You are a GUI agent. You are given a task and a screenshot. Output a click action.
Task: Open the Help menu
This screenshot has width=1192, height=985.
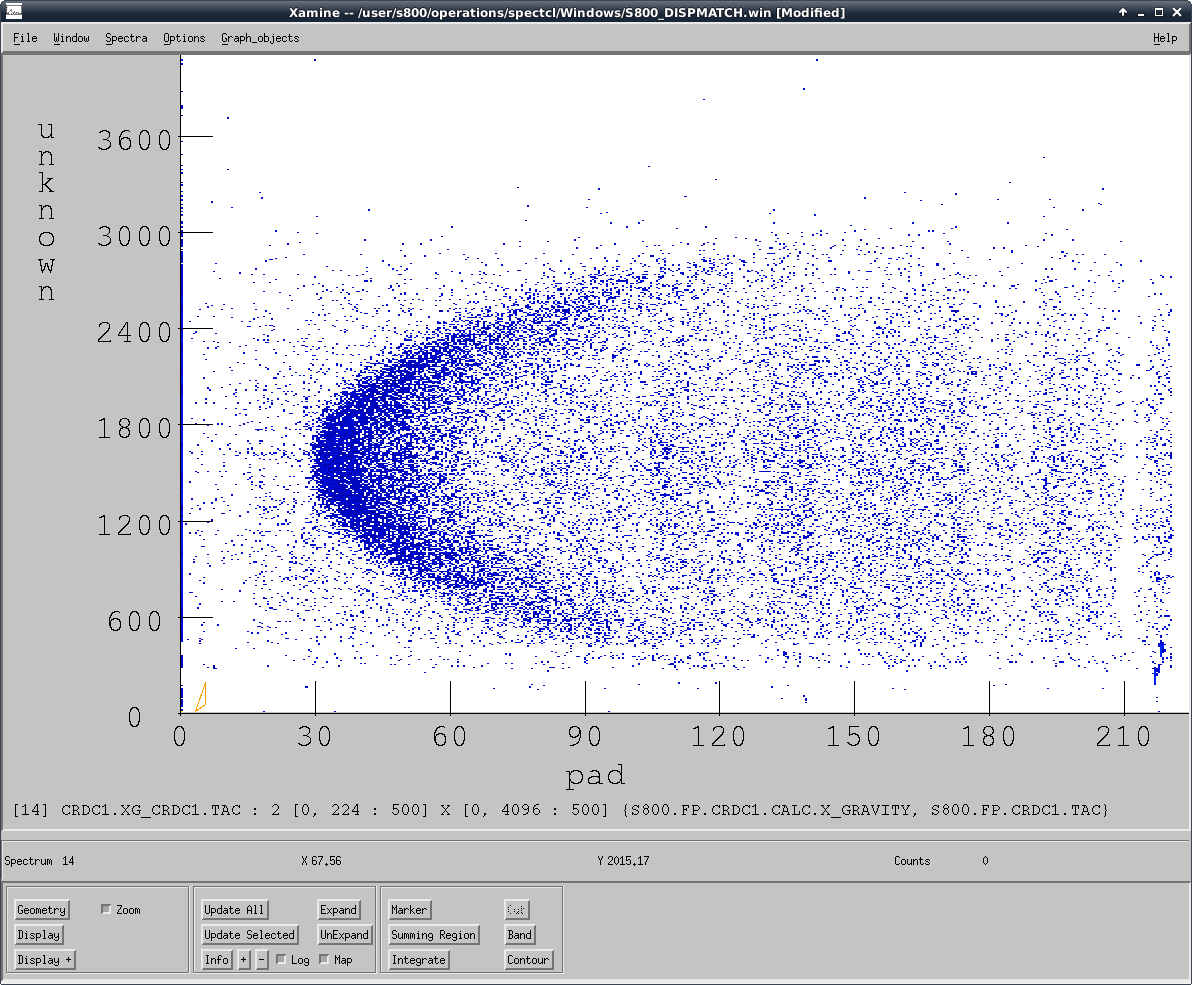[x=1164, y=38]
